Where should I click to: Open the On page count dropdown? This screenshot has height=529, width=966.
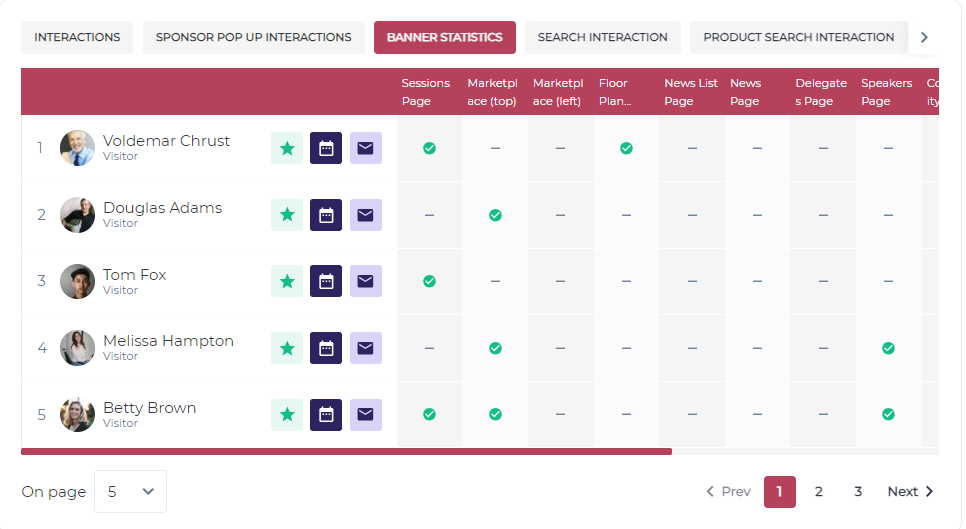pyautogui.click(x=130, y=491)
